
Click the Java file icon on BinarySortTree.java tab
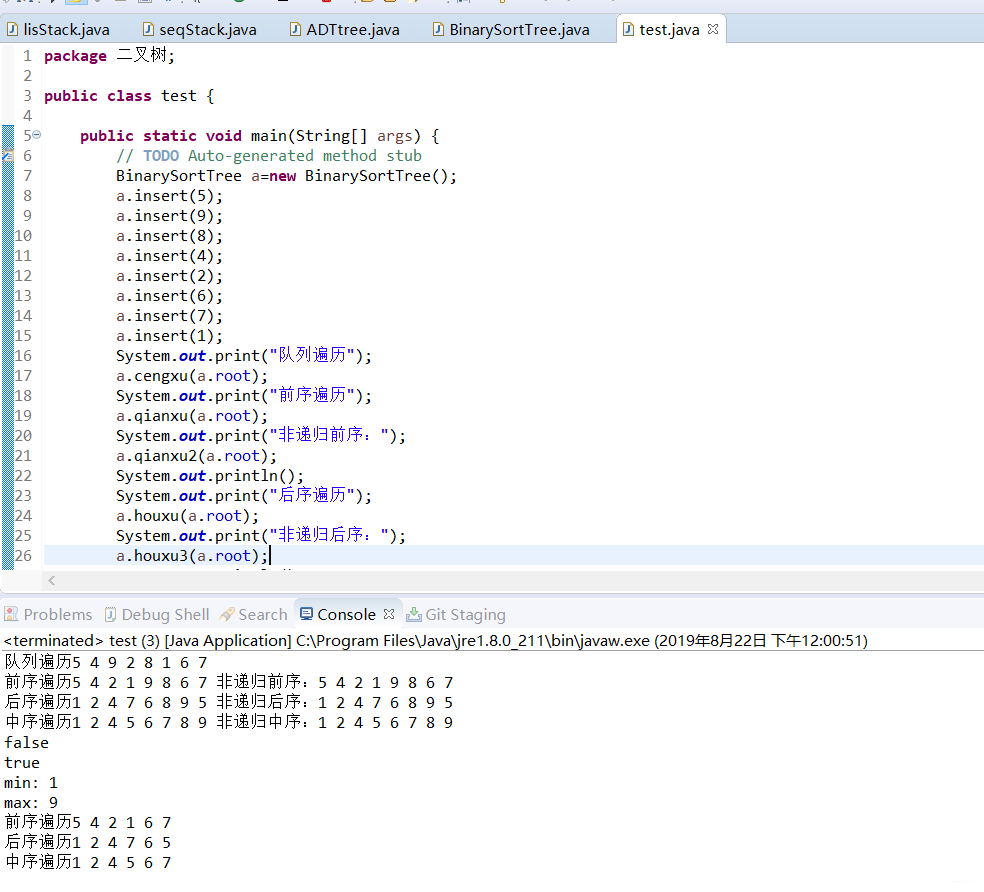point(439,30)
